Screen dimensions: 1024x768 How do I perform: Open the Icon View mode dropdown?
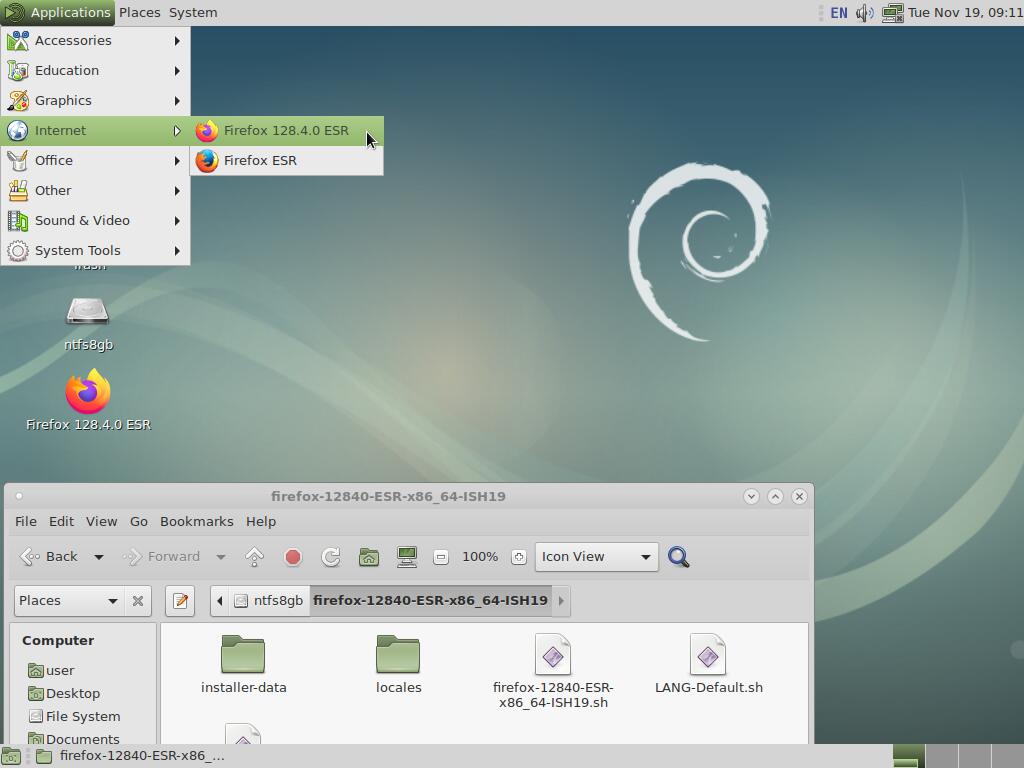[596, 557]
